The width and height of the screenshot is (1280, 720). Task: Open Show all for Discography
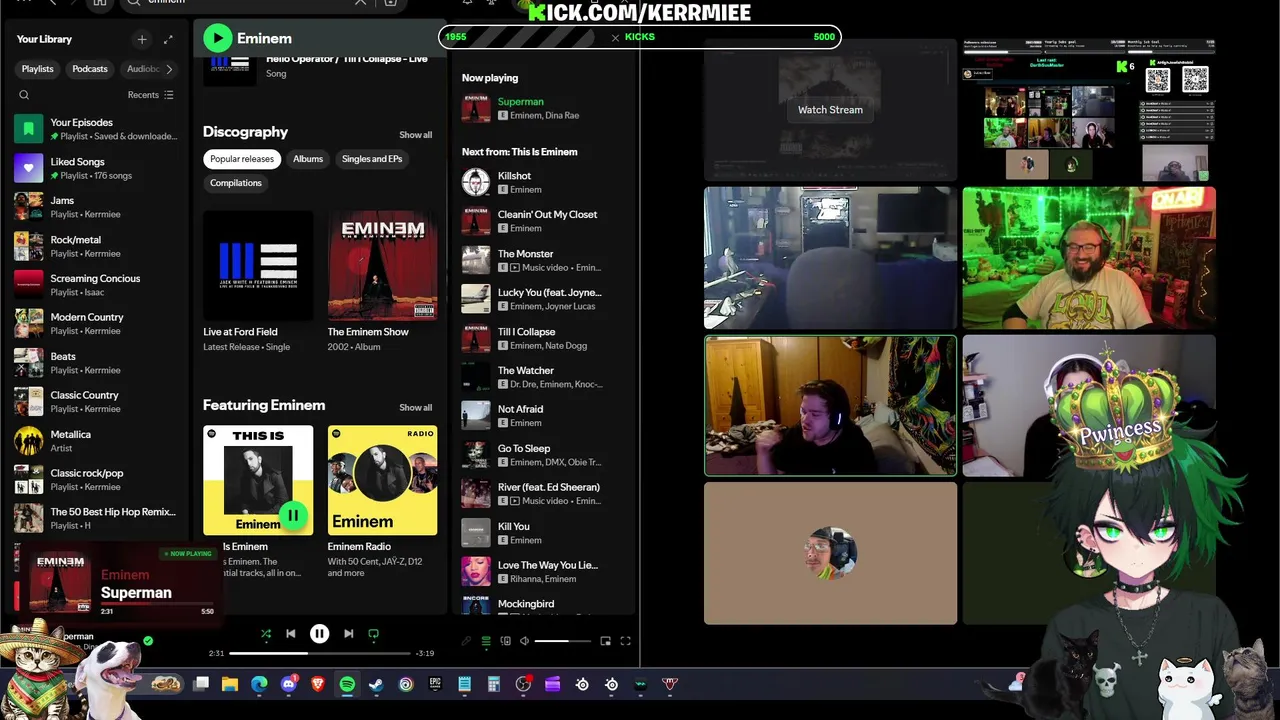click(416, 135)
